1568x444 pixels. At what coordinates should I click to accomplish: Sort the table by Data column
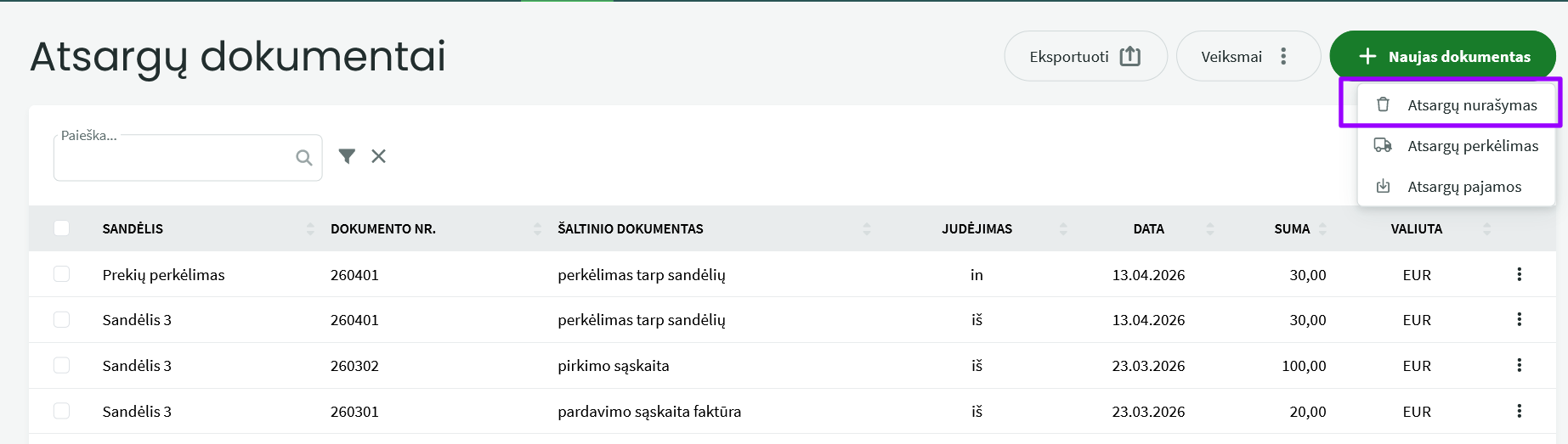1209,228
